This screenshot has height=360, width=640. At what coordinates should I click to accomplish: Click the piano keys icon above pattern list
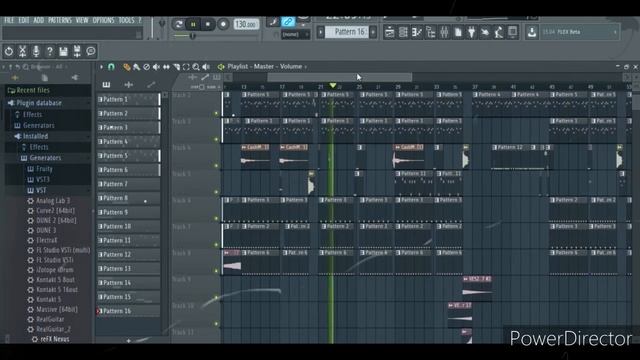pos(106,84)
